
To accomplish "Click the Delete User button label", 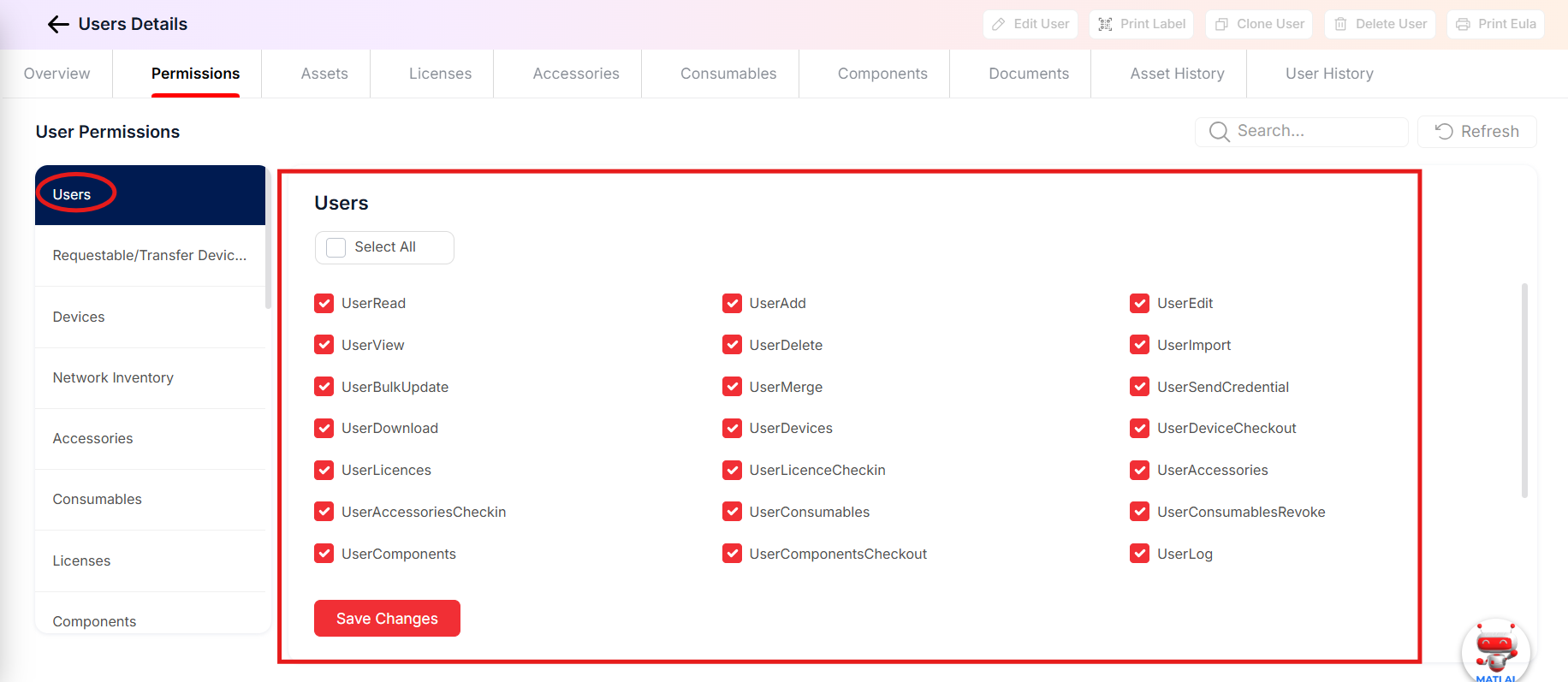I will click(x=1391, y=24).
